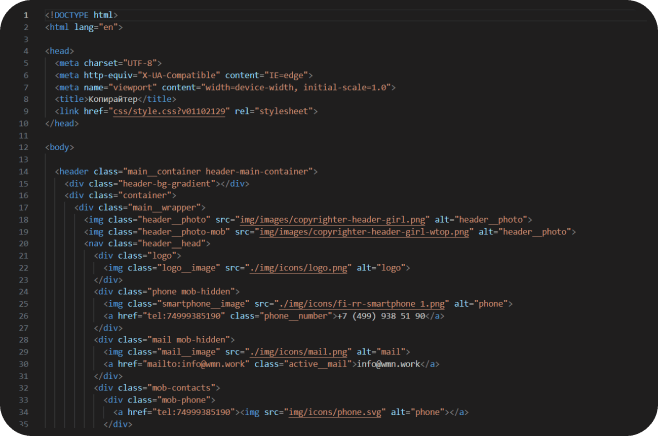Click the UTF-8 charset value
The width and height of the screenshot is (658, 436).
click(141, 63)
